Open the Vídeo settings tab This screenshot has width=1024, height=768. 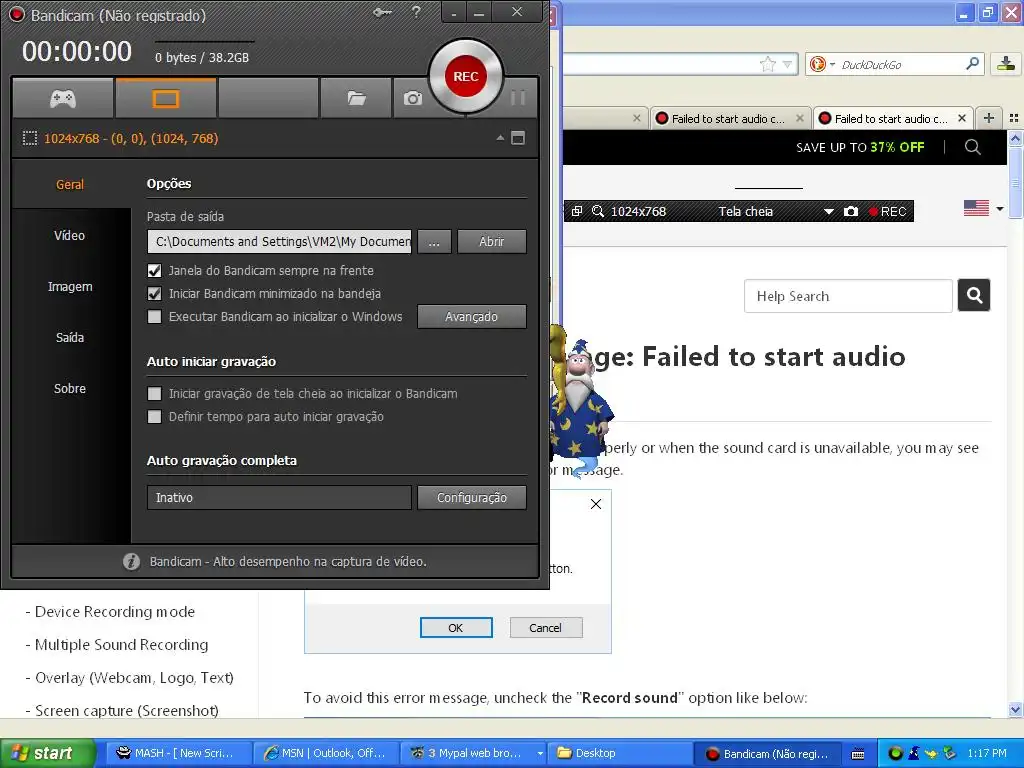click(x=70, y=235)
